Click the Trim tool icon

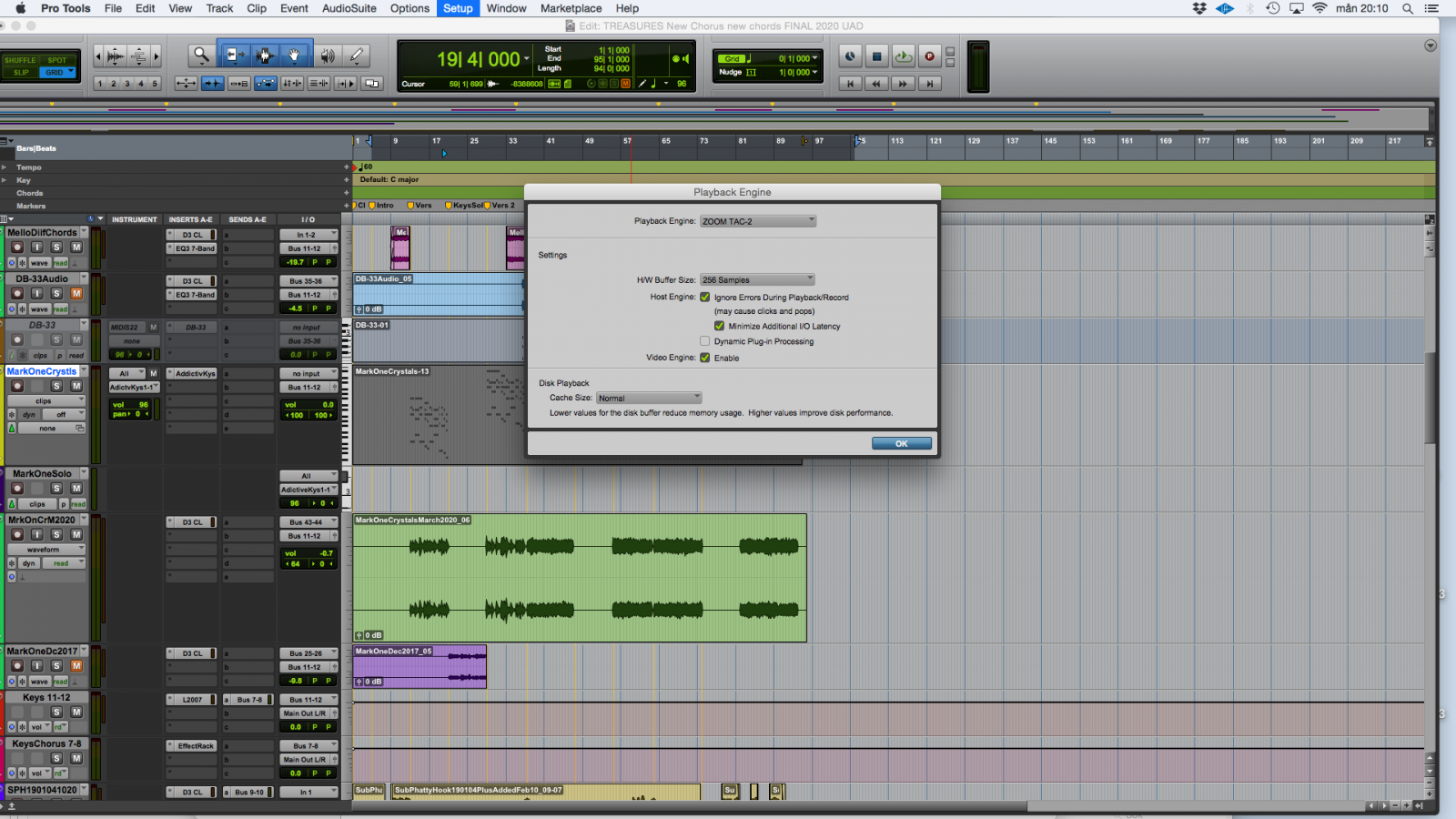tap(234, 56)
